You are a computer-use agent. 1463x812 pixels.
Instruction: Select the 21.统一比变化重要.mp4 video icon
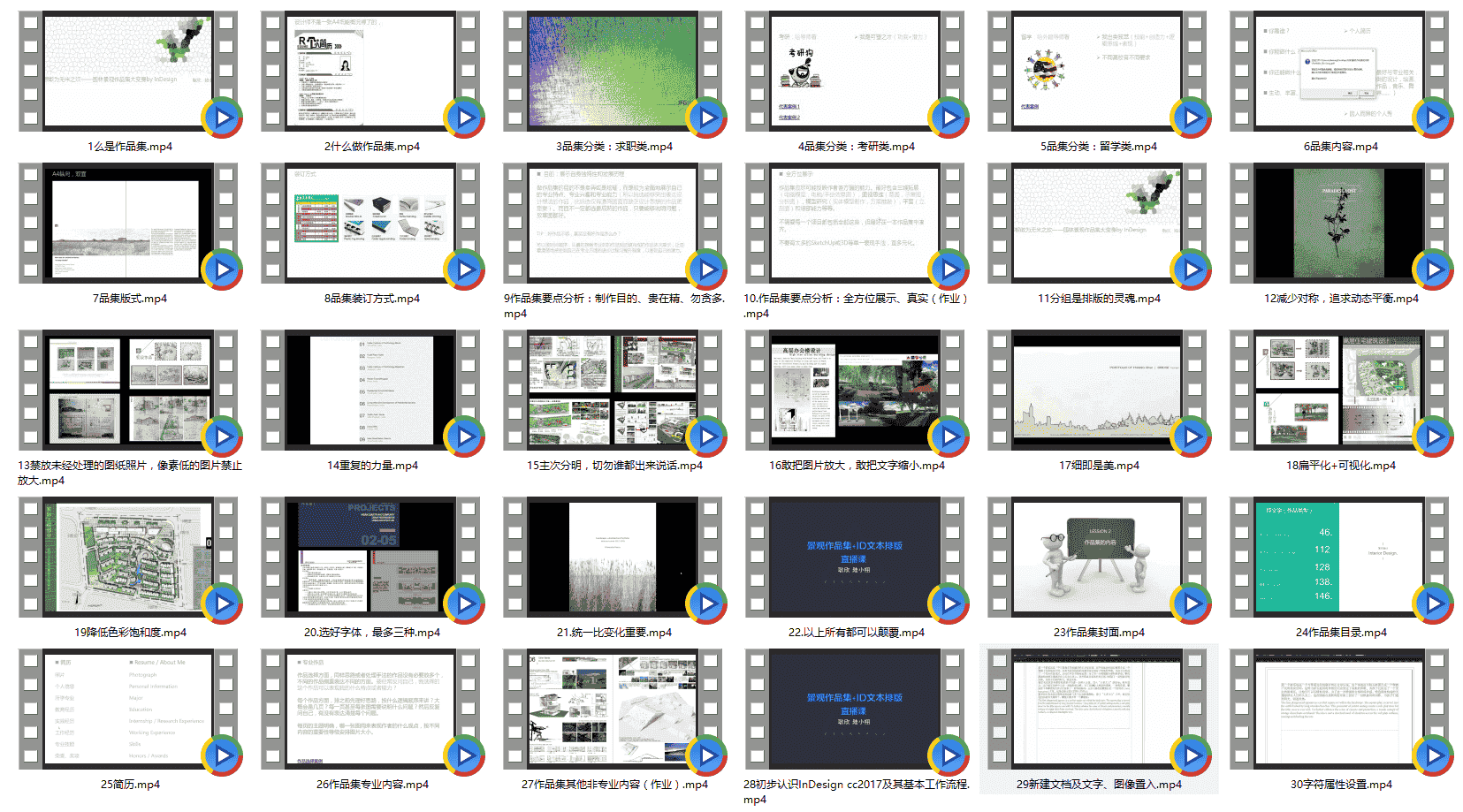pyautogui.click(x=613, y=558)
